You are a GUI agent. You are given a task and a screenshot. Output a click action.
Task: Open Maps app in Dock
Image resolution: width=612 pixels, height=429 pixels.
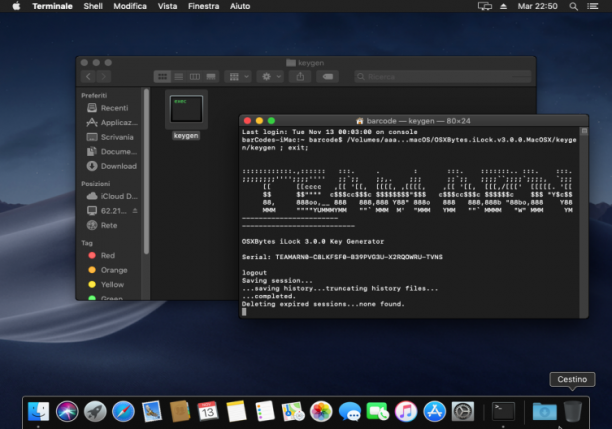tap(293, 411)
